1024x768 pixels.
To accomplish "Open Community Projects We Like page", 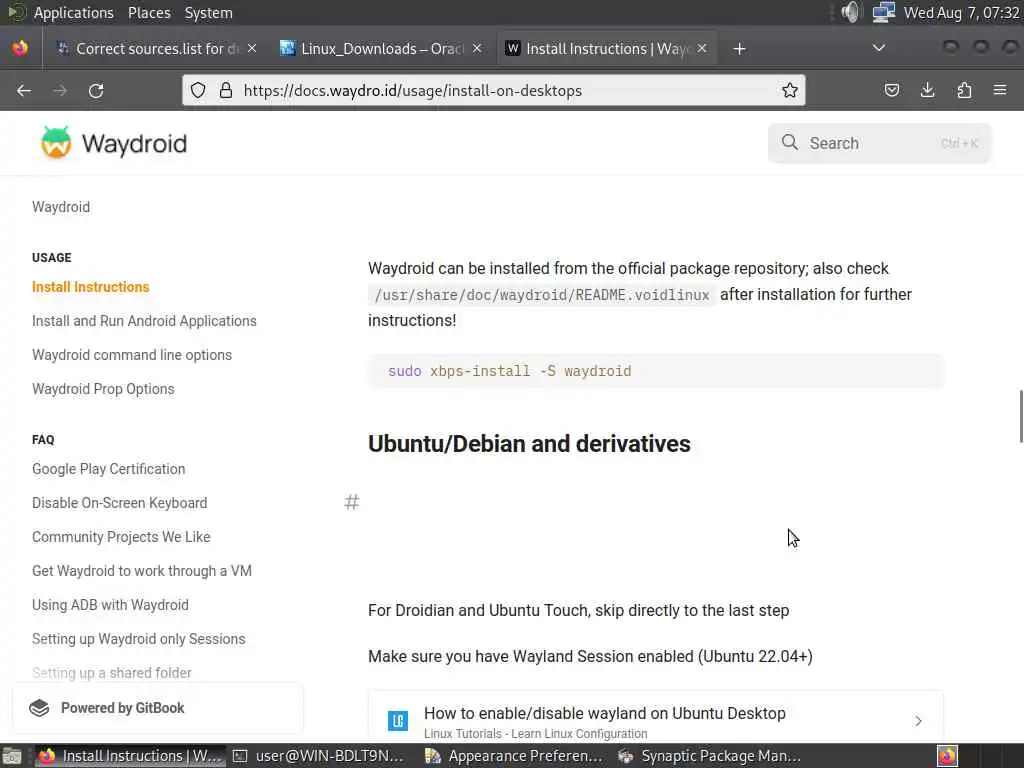I will coord(121,537).
